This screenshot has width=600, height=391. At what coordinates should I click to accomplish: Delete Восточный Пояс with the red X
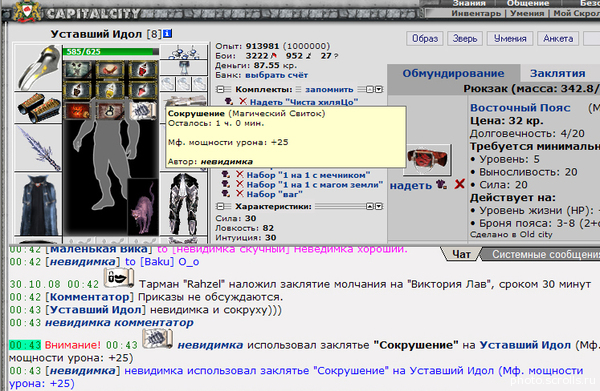point(459,185)
